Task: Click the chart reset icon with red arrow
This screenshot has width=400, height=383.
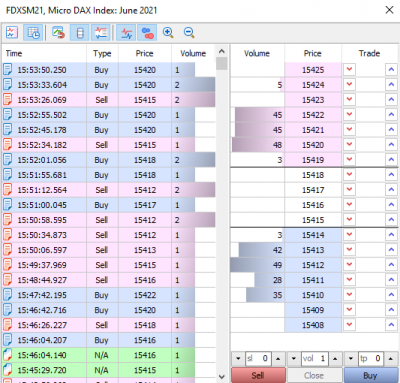Action: 59,33
